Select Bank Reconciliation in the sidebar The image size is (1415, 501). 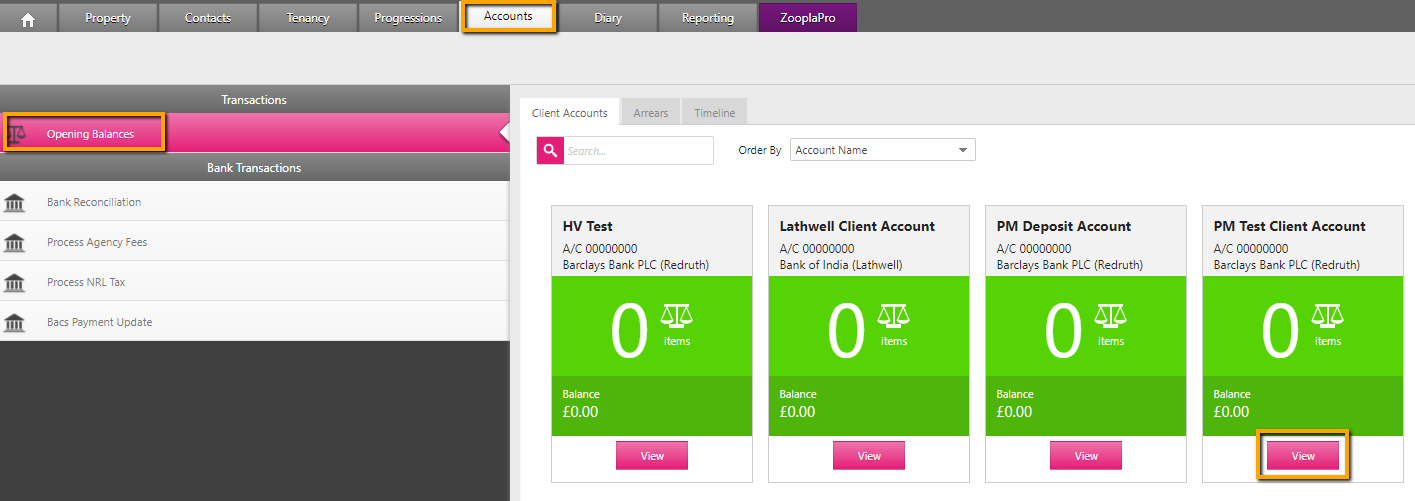click(254, 202)
